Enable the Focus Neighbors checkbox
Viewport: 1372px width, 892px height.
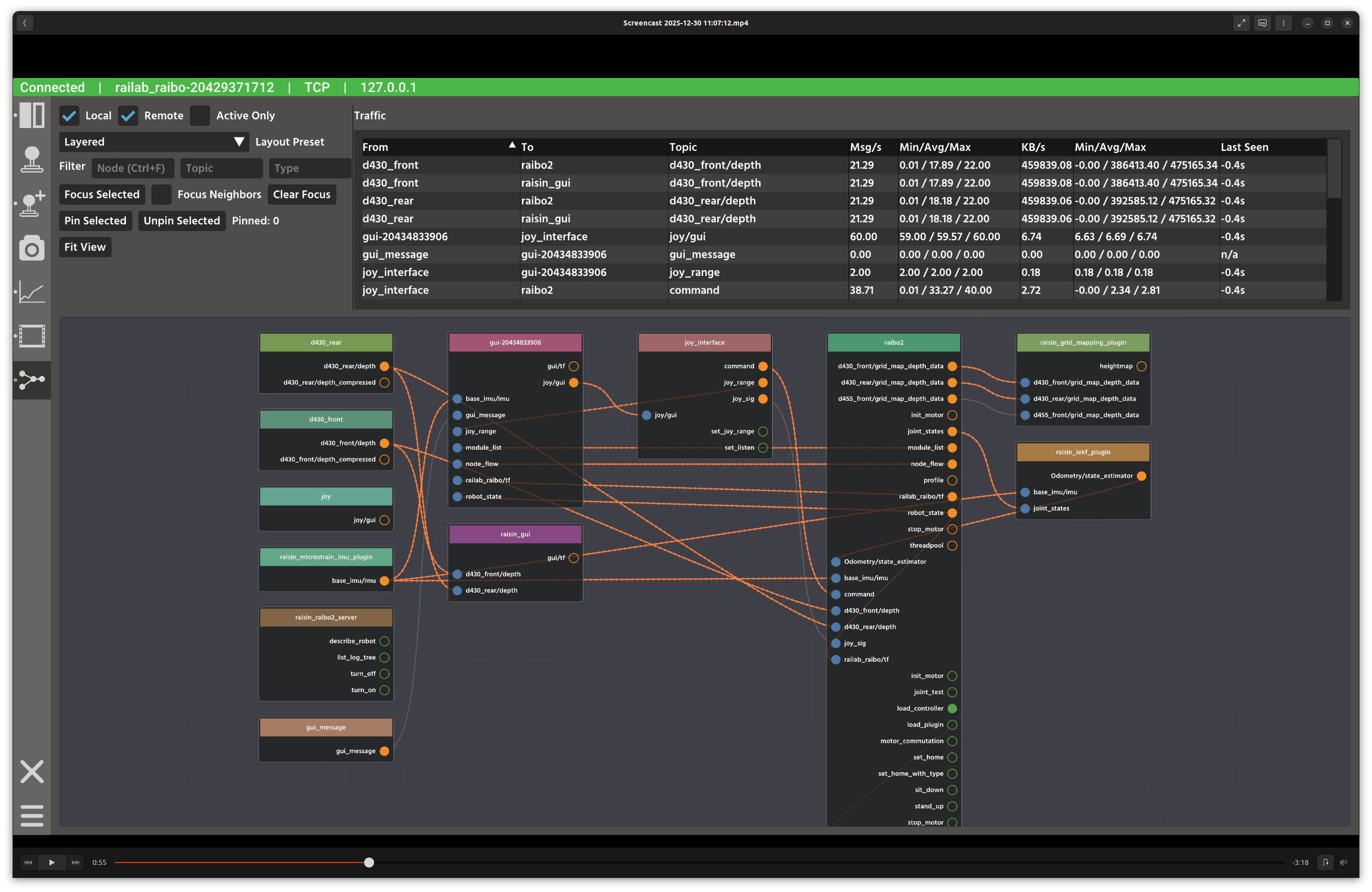(x=161, y=194)
